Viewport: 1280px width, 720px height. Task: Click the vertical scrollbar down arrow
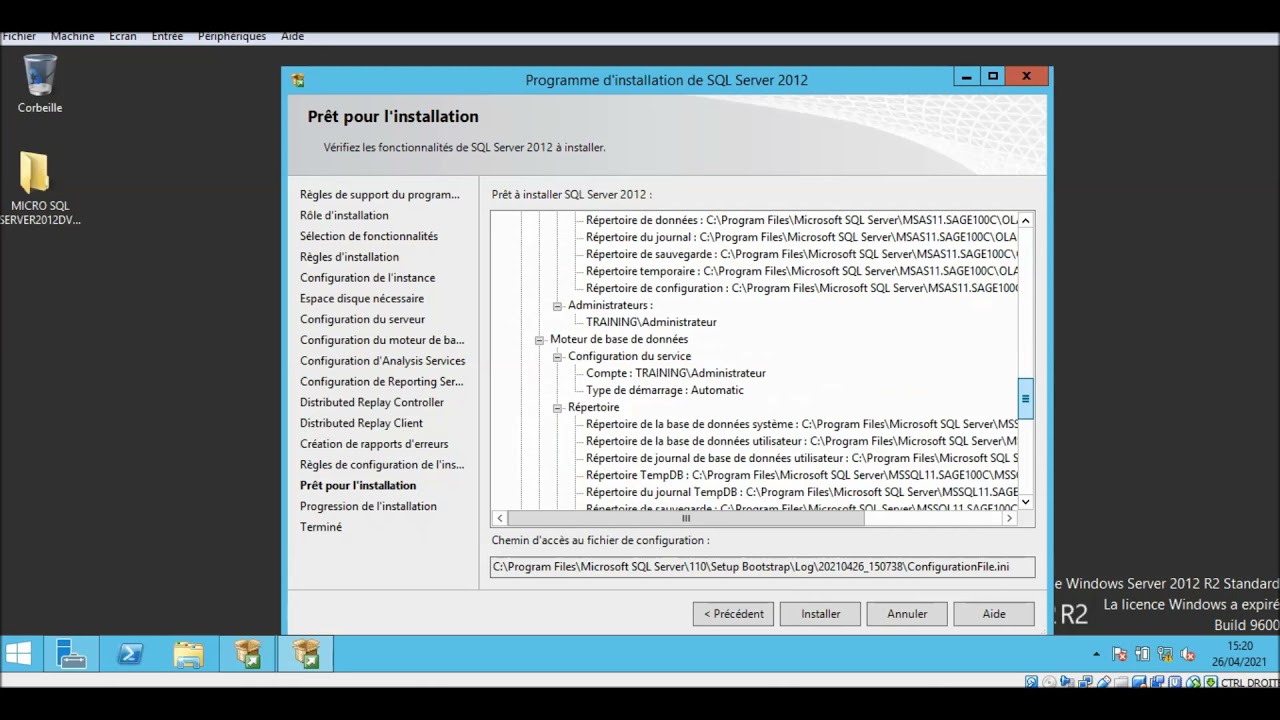1025,502
